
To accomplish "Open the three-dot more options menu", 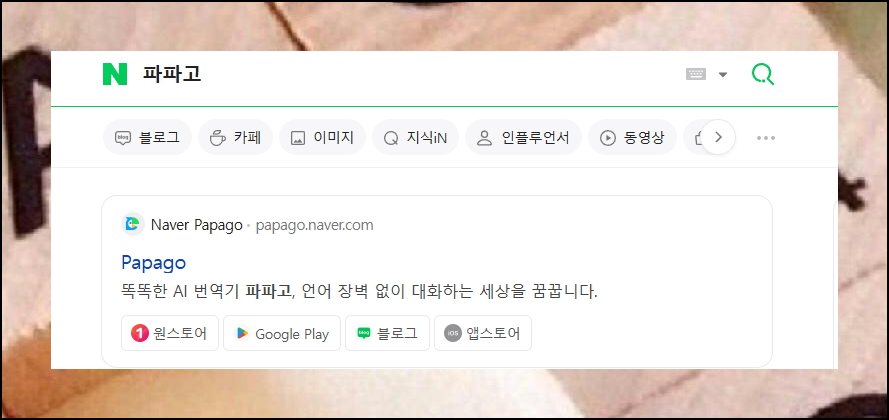I will [766, 138].
